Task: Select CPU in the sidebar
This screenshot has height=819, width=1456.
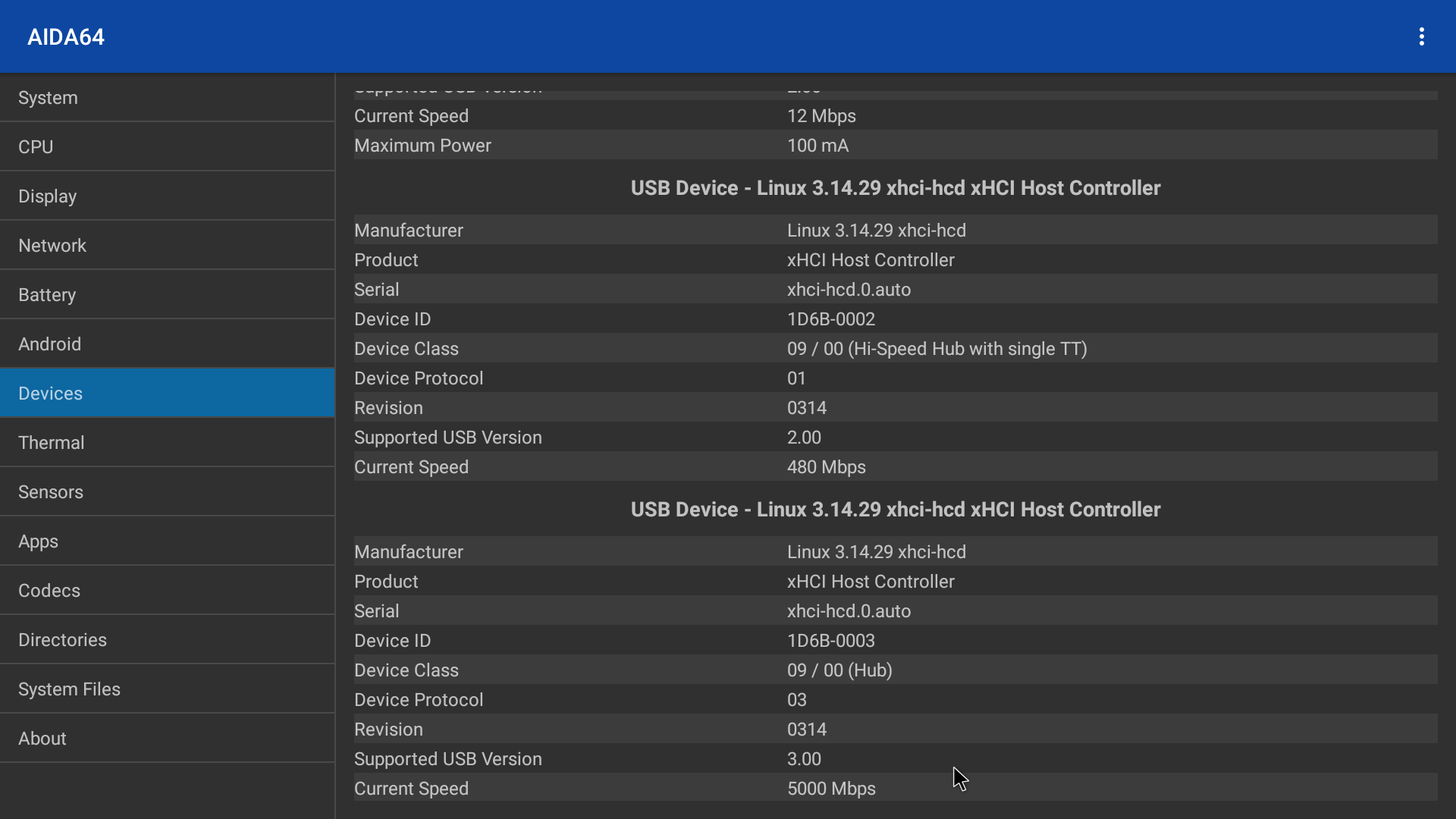Action: click(167, 147)
